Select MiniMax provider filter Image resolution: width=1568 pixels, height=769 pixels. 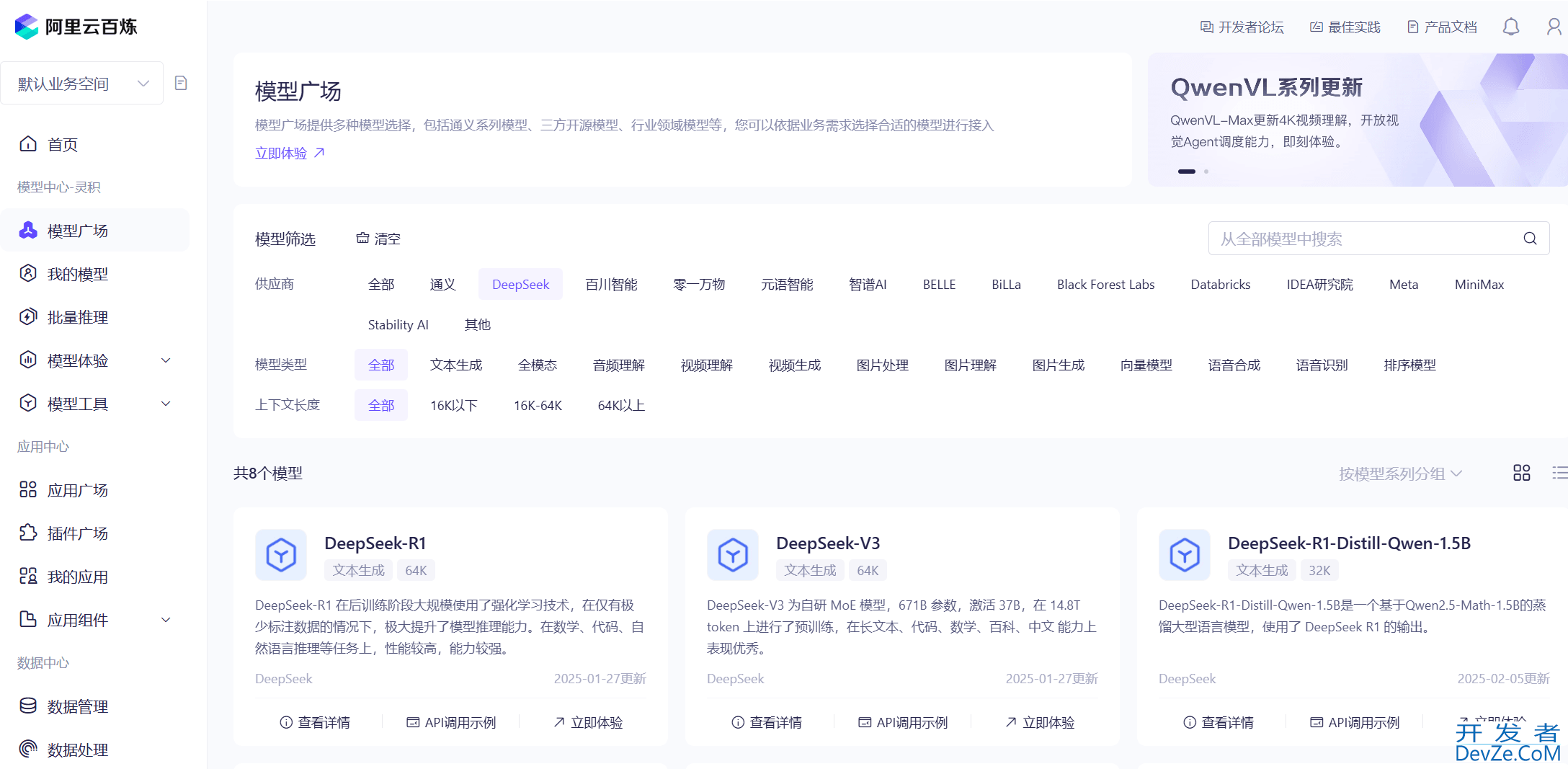tap(1479, 285)
